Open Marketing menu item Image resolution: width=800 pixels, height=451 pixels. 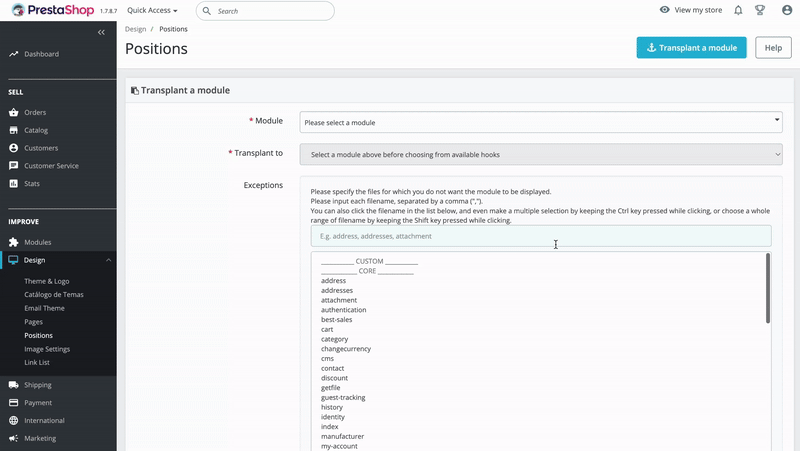coord(40,438)
